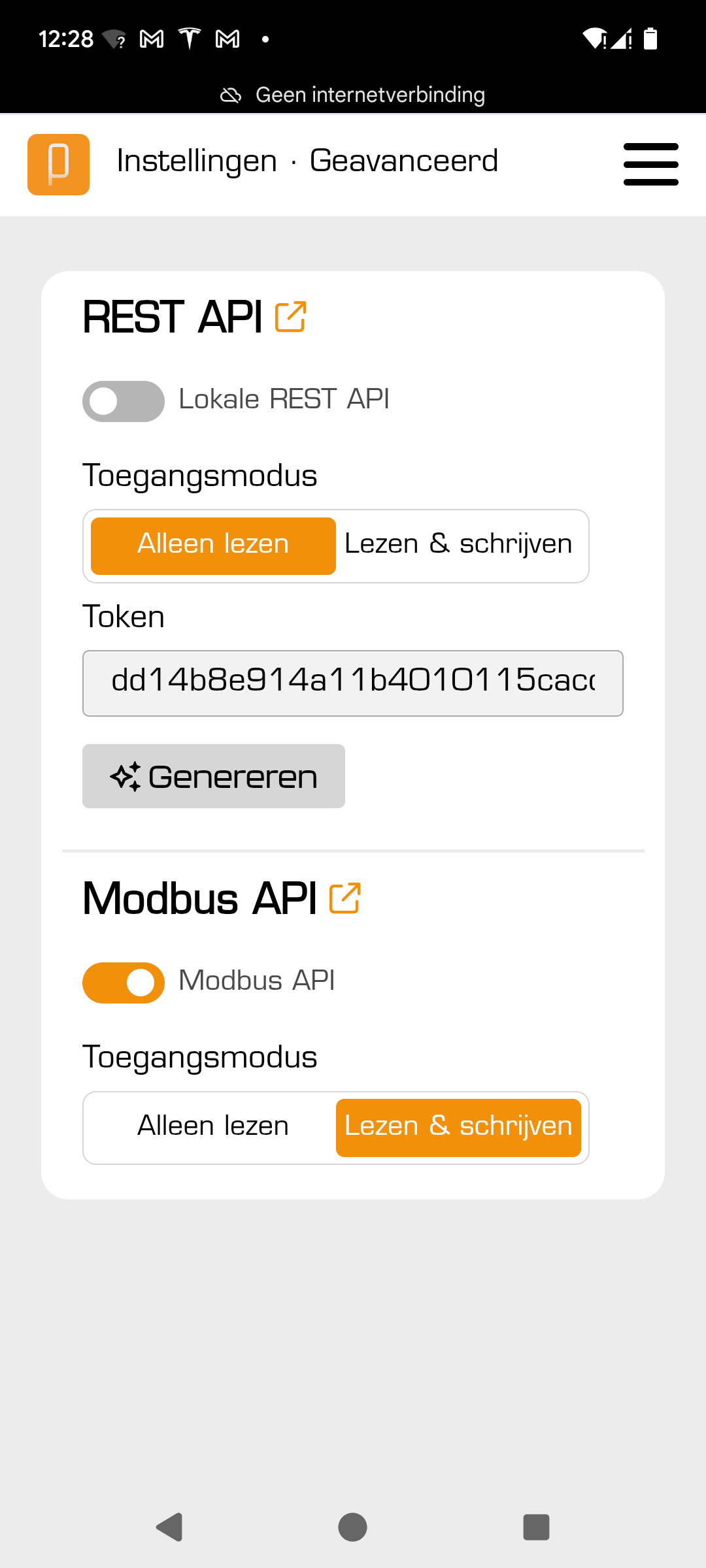The height and width of the screenshot is (1568, 706).
Task: Tap the 'Lokale REST API' label text
Action: click(x=284, y=399)
